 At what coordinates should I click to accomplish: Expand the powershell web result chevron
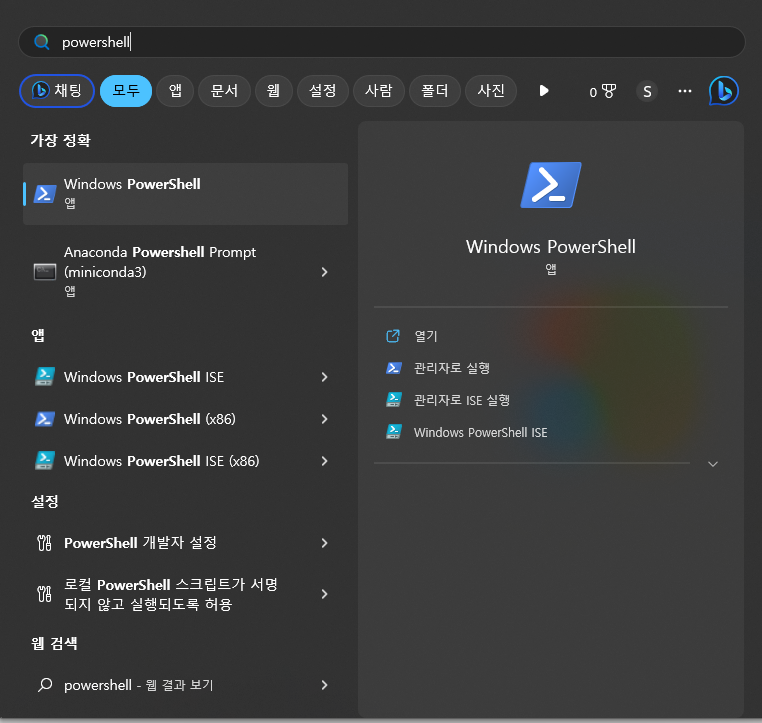324,685
